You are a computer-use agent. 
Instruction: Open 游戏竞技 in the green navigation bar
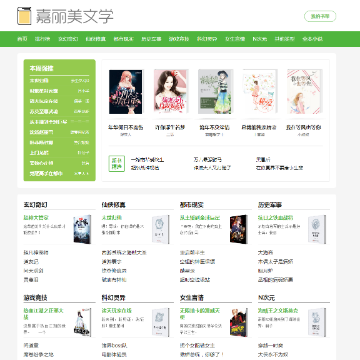coord(179,39)
